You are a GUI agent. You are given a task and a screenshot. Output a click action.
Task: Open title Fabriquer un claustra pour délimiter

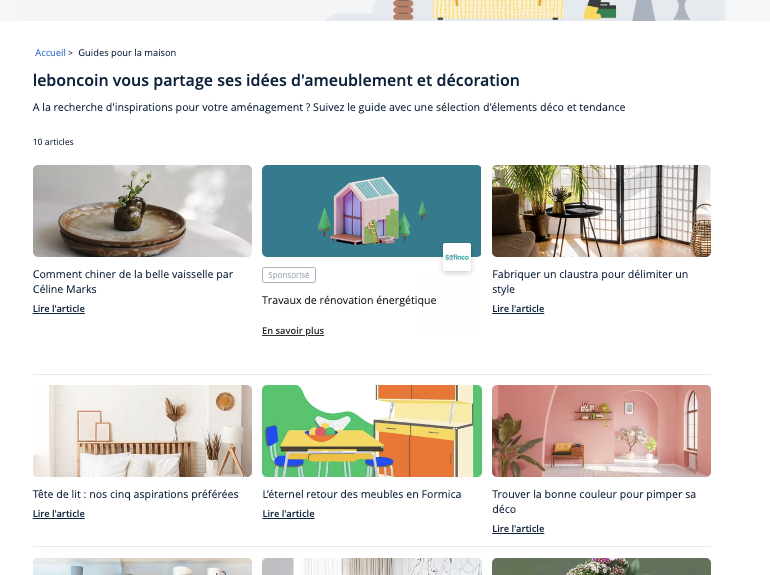590,281
